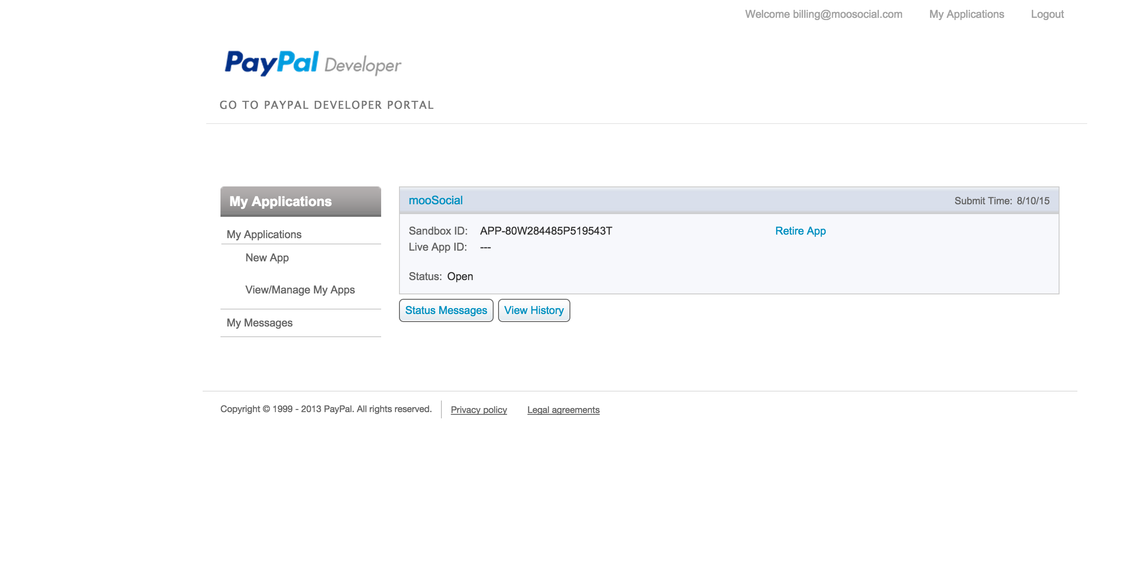Open the mooSocial application title link
Screen dimensions: 1133x580
click(436, 201)
